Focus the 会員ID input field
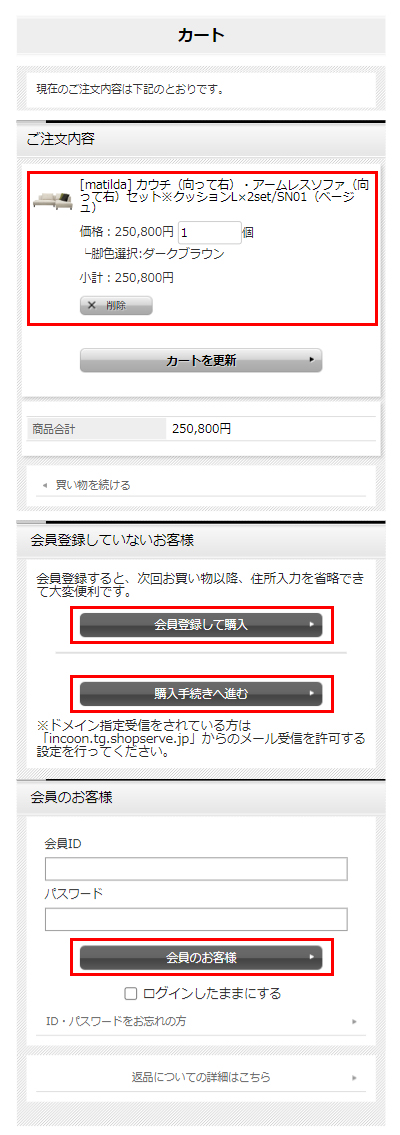This screenshot has height=1135, width=400. tap(196, 869)
